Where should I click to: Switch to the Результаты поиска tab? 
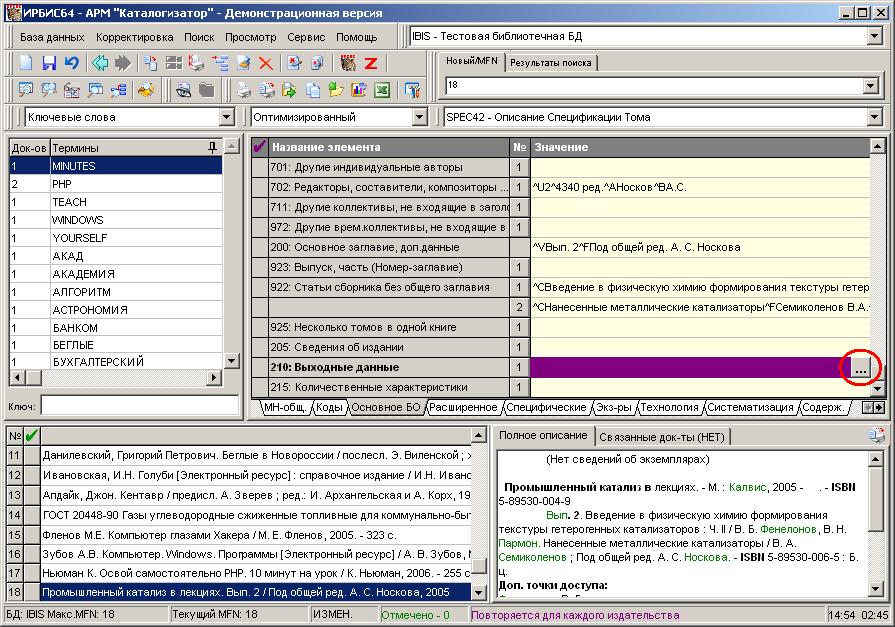549,63
